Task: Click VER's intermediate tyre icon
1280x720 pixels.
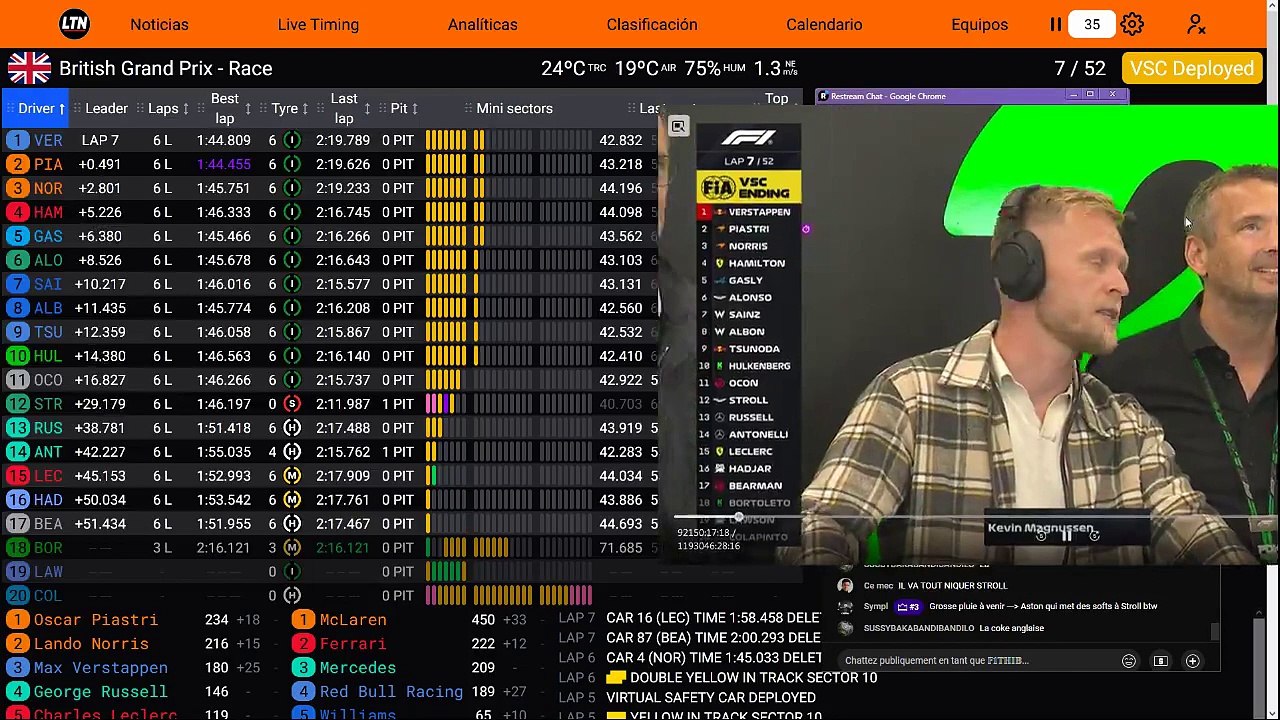Action: [292, 140]
